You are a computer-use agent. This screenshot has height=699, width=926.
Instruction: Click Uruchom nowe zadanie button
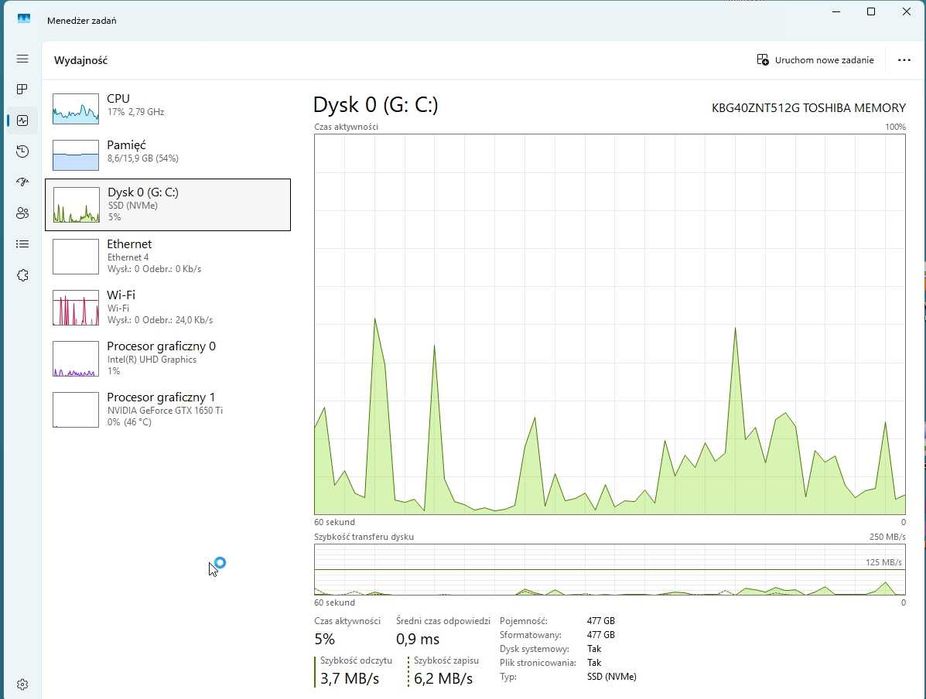(x=815, y=60)
